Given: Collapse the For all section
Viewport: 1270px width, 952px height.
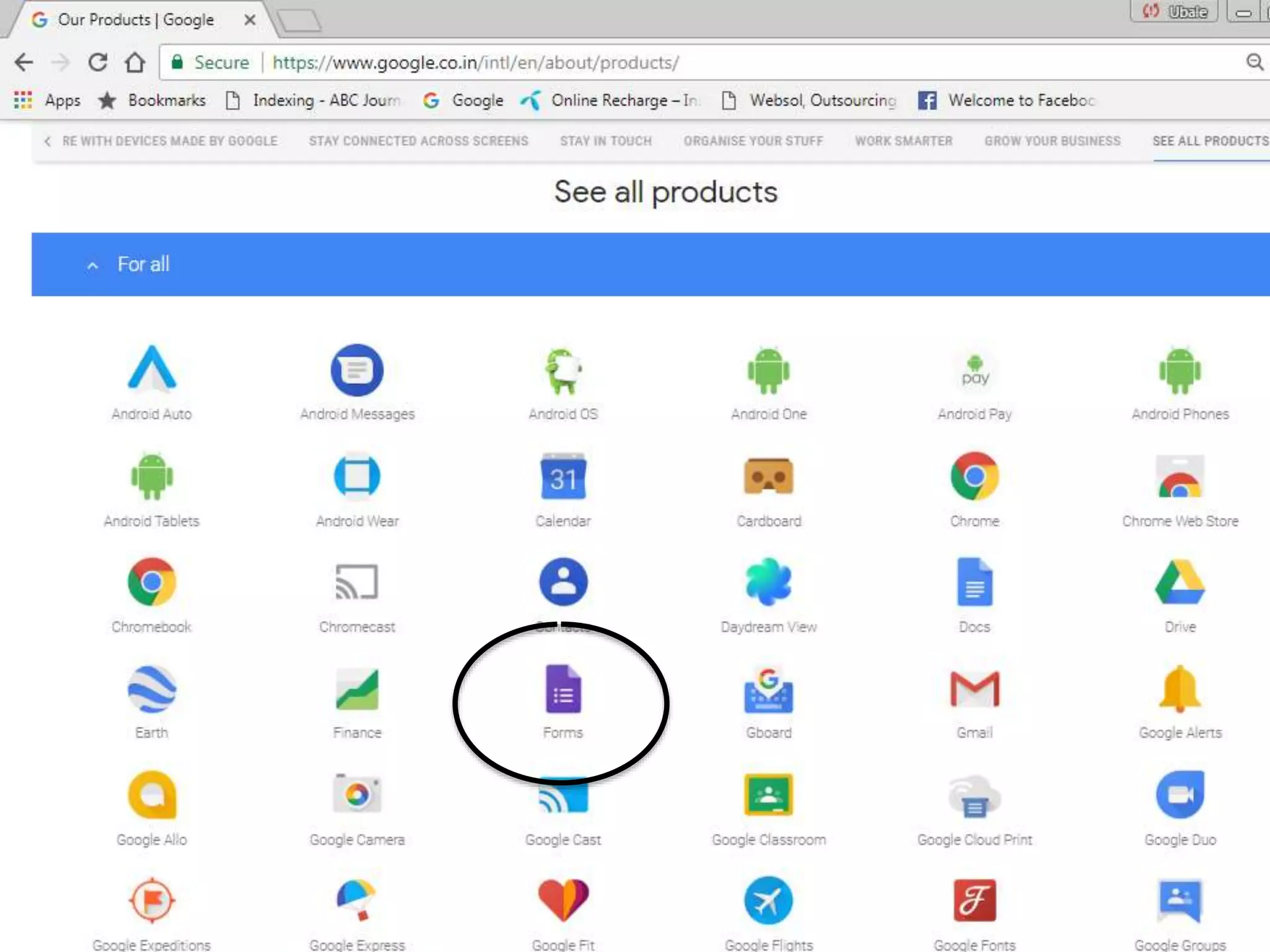Looking at the screenshot, I should (92, 265).
